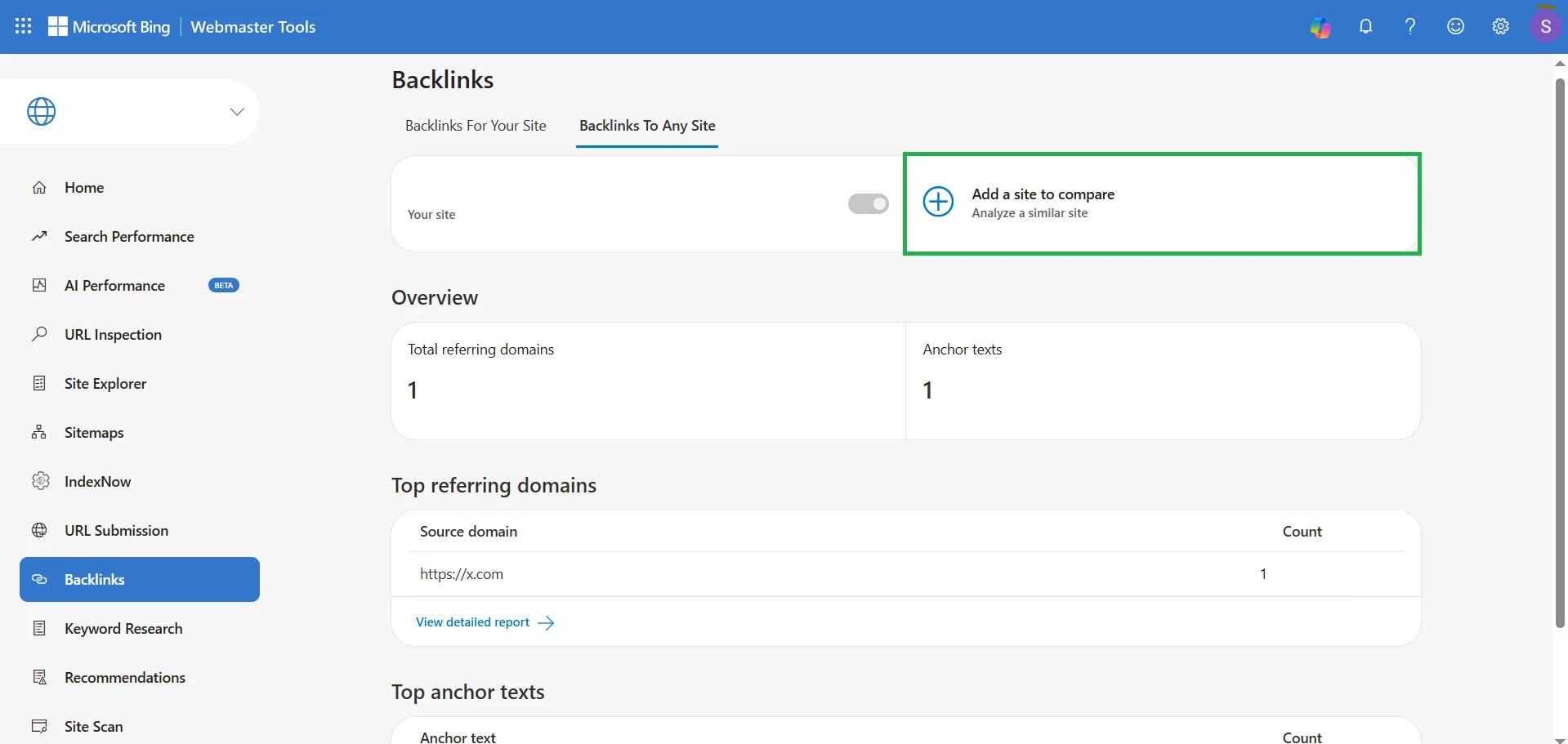The image size is (1568, 744).
Task: Open the account avatar labeled S
Action: pyautogui.click(x=1545, y=26)
